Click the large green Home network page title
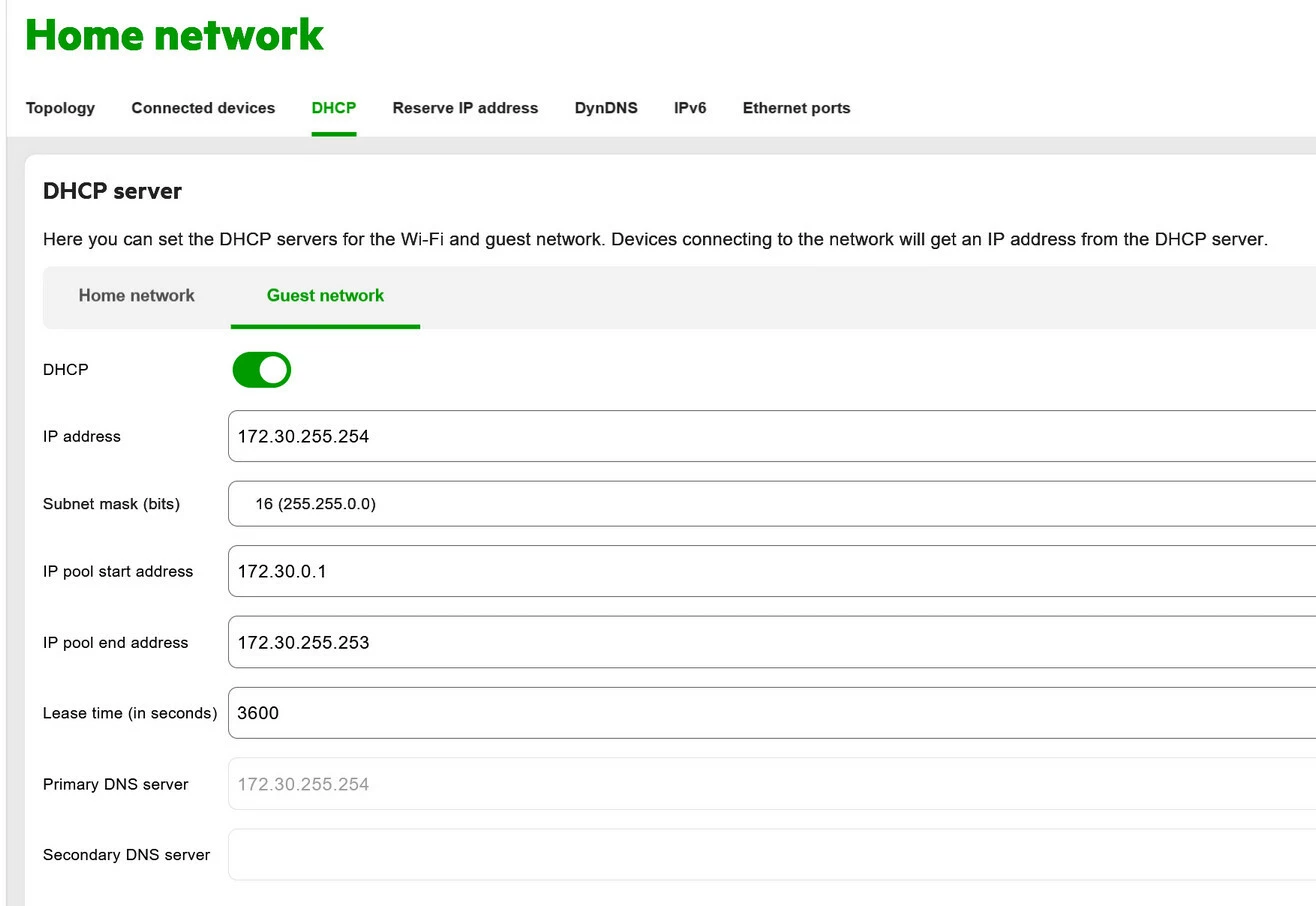This screenshot has height=906, width=1316. 174,35
